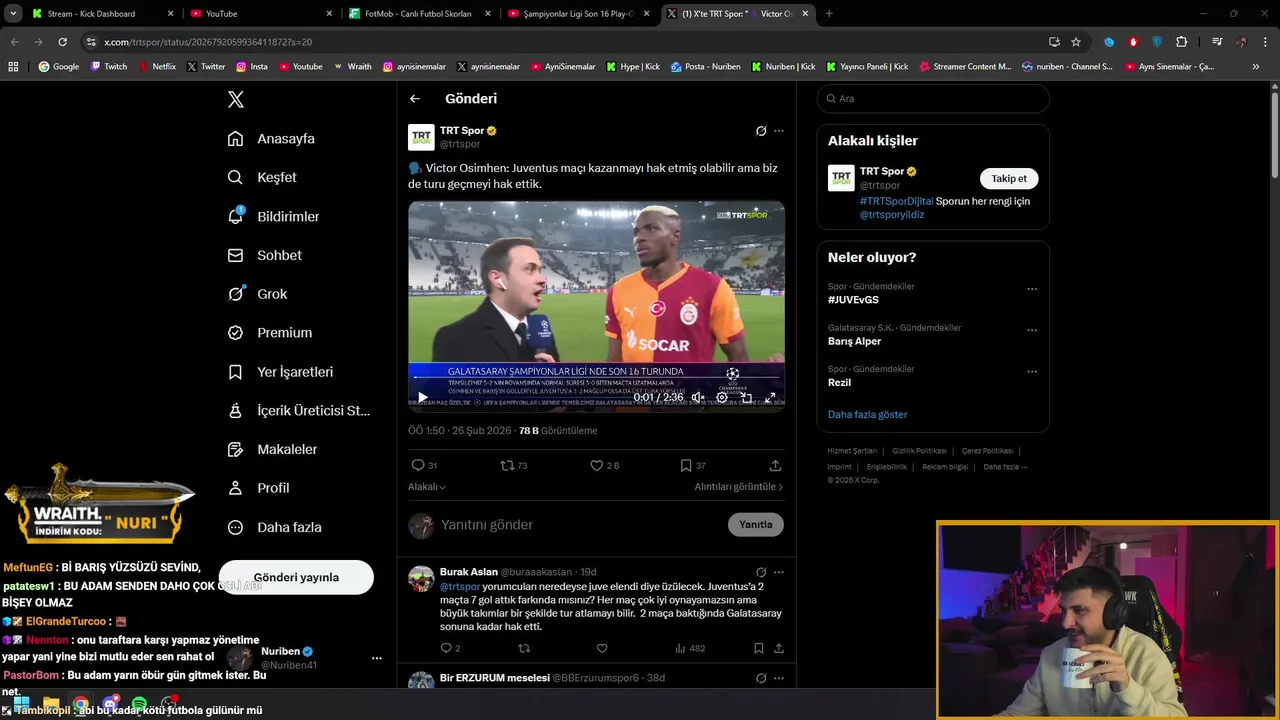Viewport: 1280px width, 720px height.
Task: Open Keşfet from the sidebar
Action: [262, 177]
